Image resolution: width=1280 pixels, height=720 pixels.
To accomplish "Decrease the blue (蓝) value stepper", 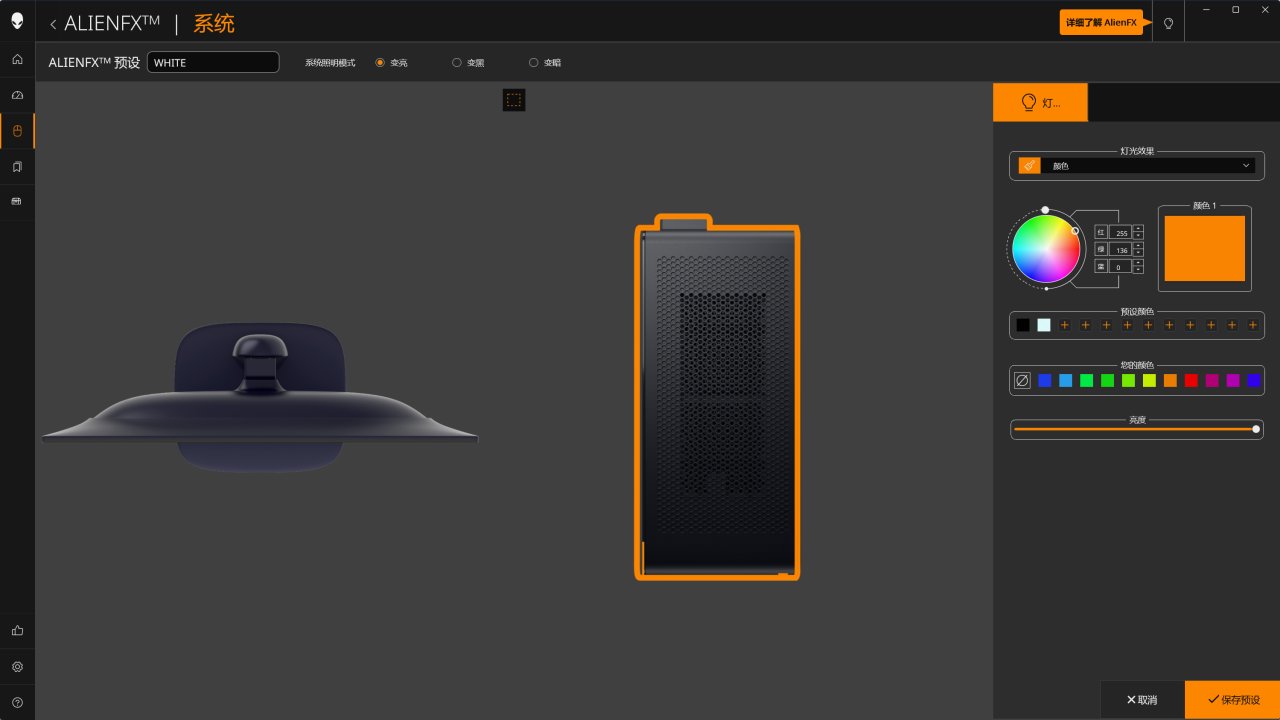I will [x=1138, y=270].
